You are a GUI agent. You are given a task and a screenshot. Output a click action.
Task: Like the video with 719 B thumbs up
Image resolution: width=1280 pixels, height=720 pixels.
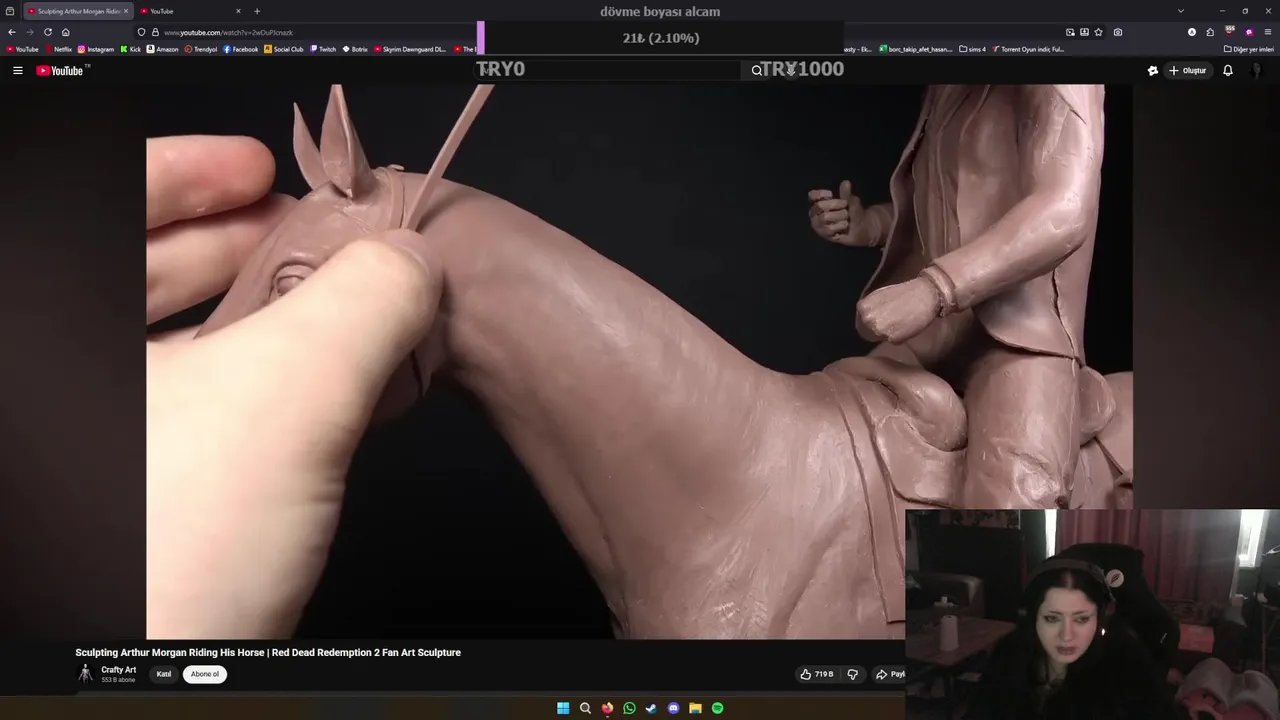(816, 674)
